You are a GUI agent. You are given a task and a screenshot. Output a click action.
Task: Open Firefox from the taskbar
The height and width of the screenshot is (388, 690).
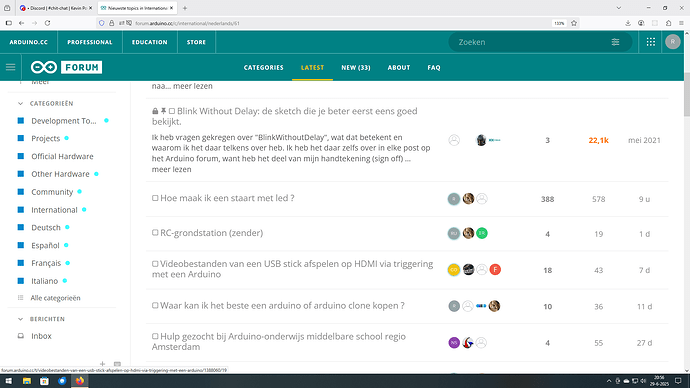point(80,381)
